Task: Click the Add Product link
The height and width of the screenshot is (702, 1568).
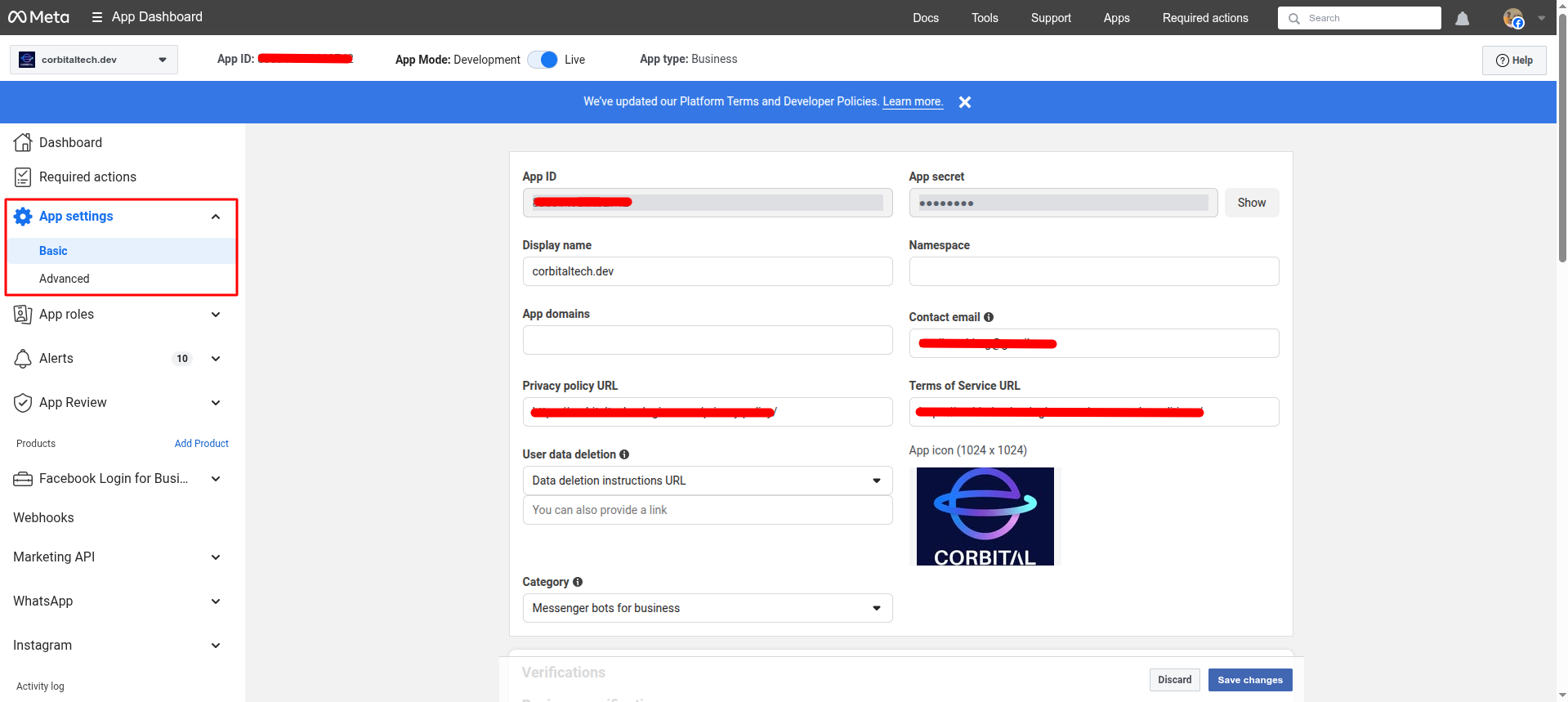Action: (201, 444)
